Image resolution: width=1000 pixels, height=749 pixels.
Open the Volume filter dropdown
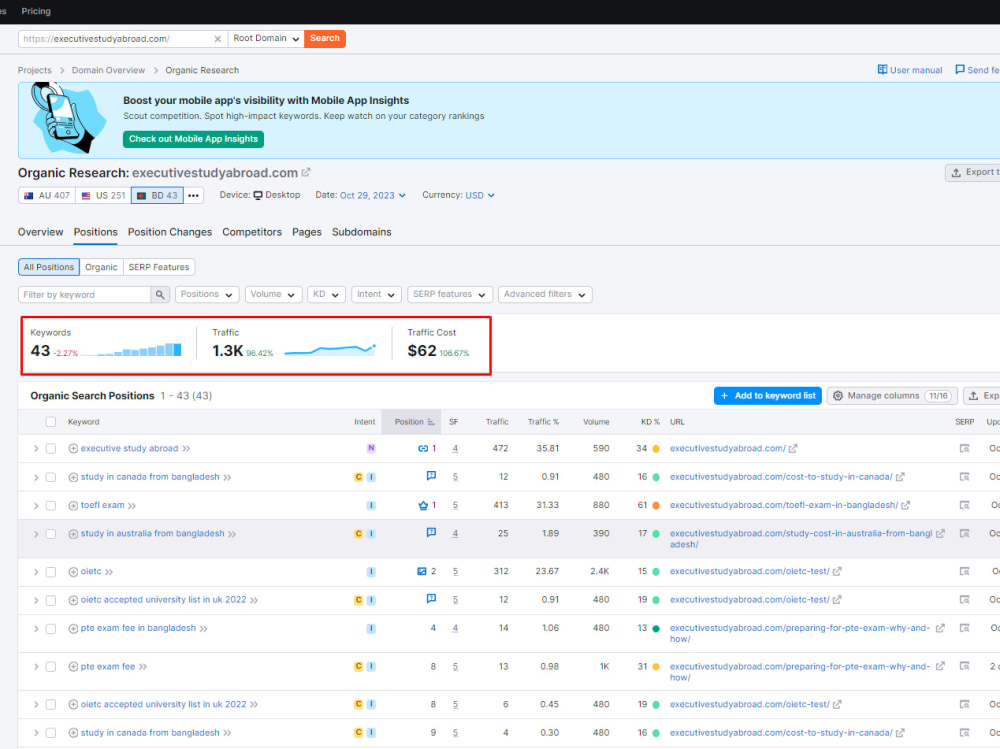(x=273, y=295)
